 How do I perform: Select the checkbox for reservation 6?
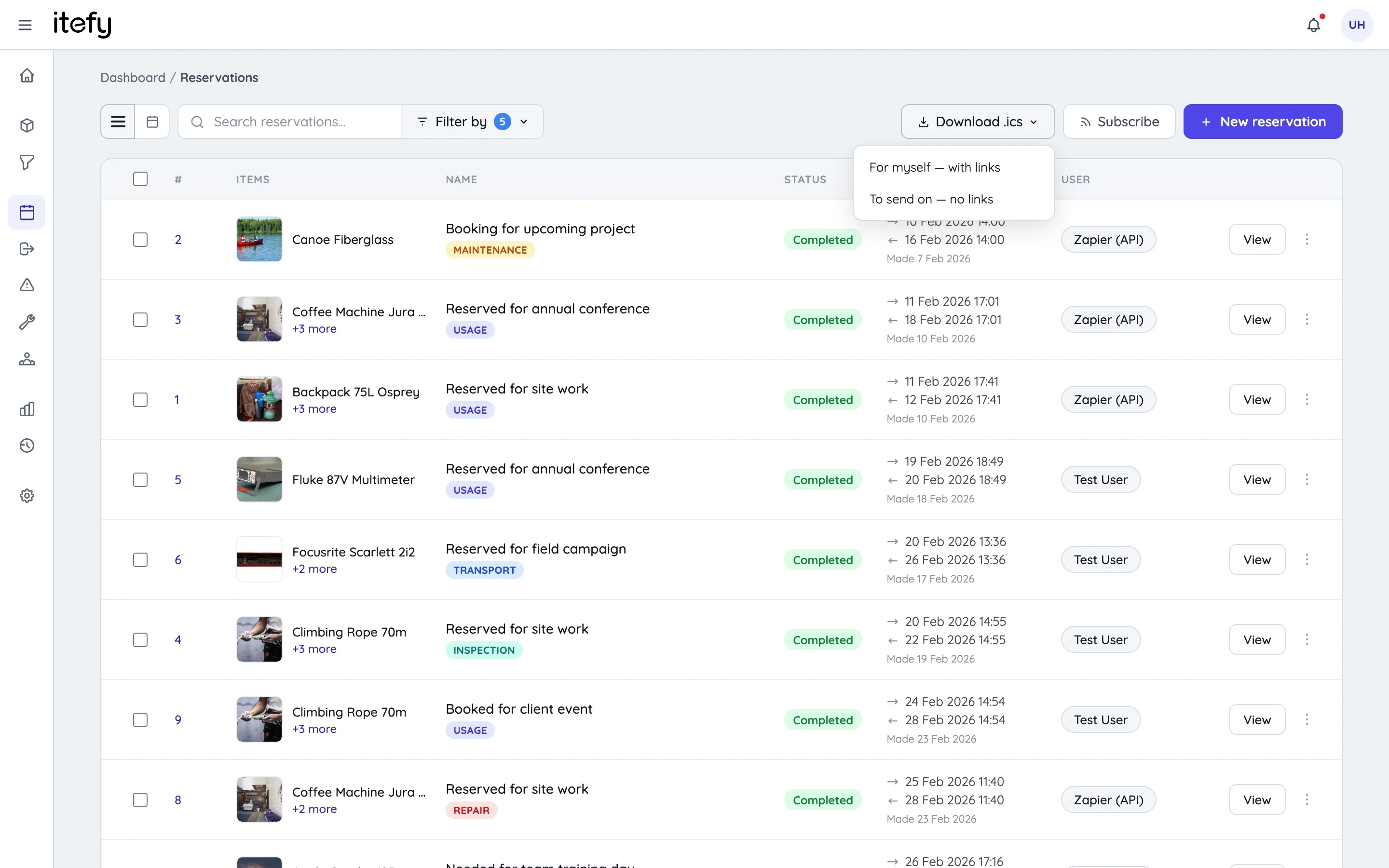[140, 560]
